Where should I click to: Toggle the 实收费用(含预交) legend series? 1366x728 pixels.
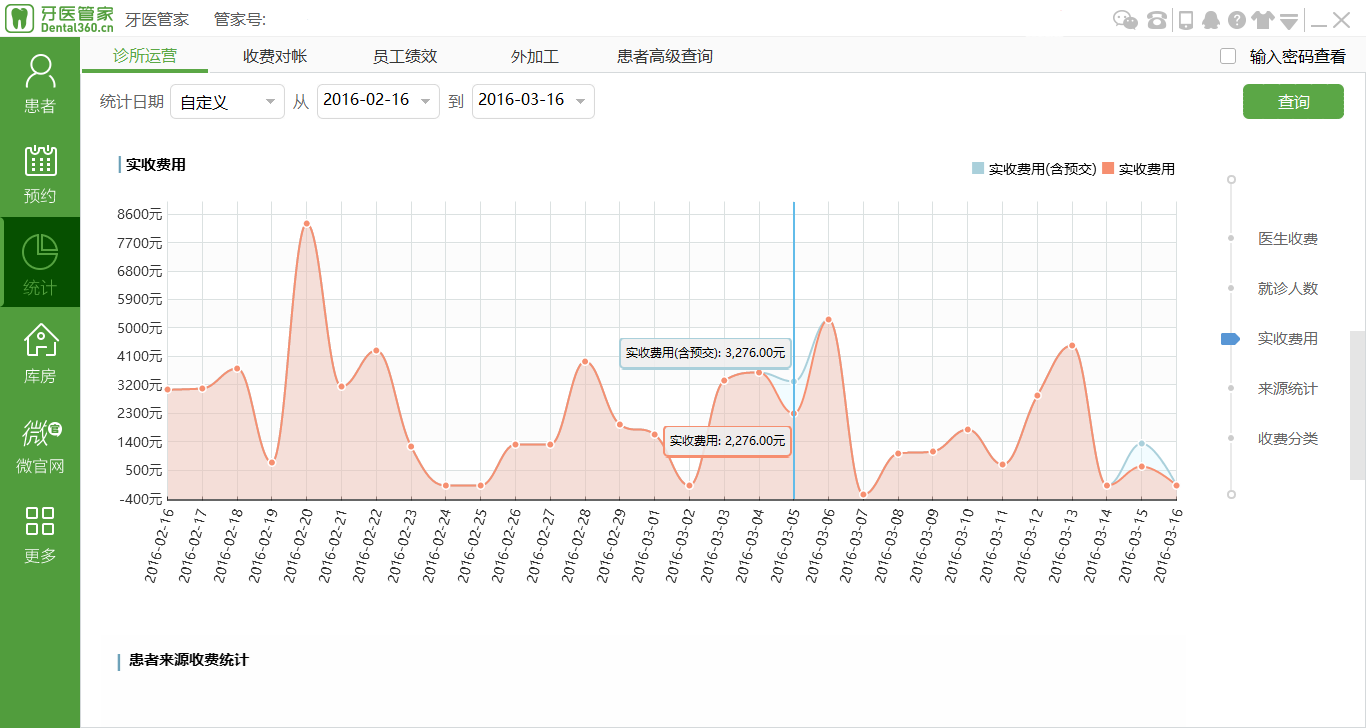click(1034, 169)
